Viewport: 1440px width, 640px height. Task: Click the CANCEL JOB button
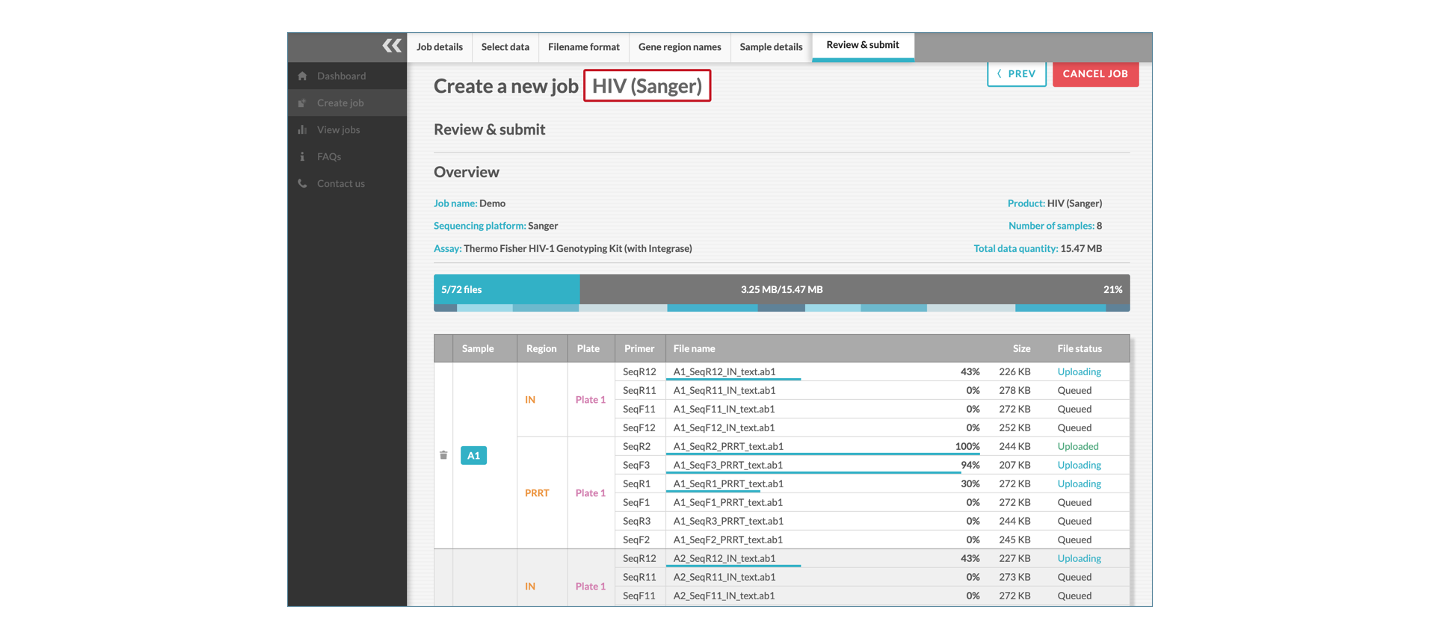1095,74
